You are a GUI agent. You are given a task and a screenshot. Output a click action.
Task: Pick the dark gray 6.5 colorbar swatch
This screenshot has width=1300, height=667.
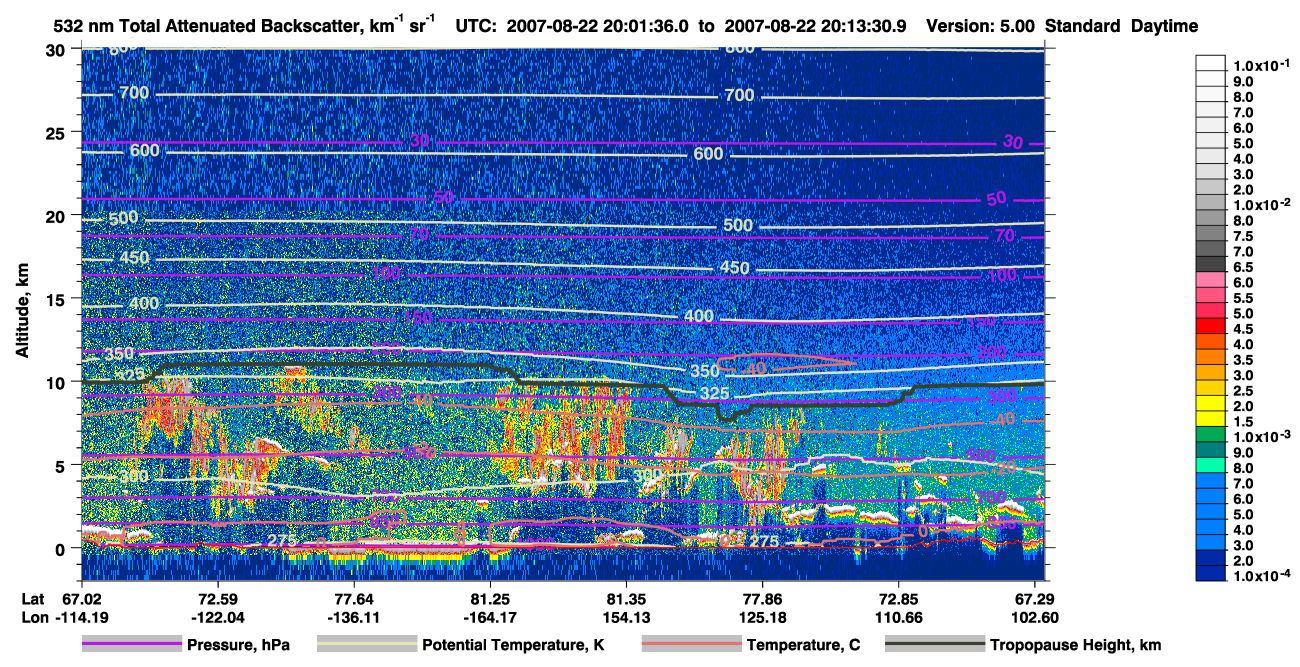tap(1210, 265)
